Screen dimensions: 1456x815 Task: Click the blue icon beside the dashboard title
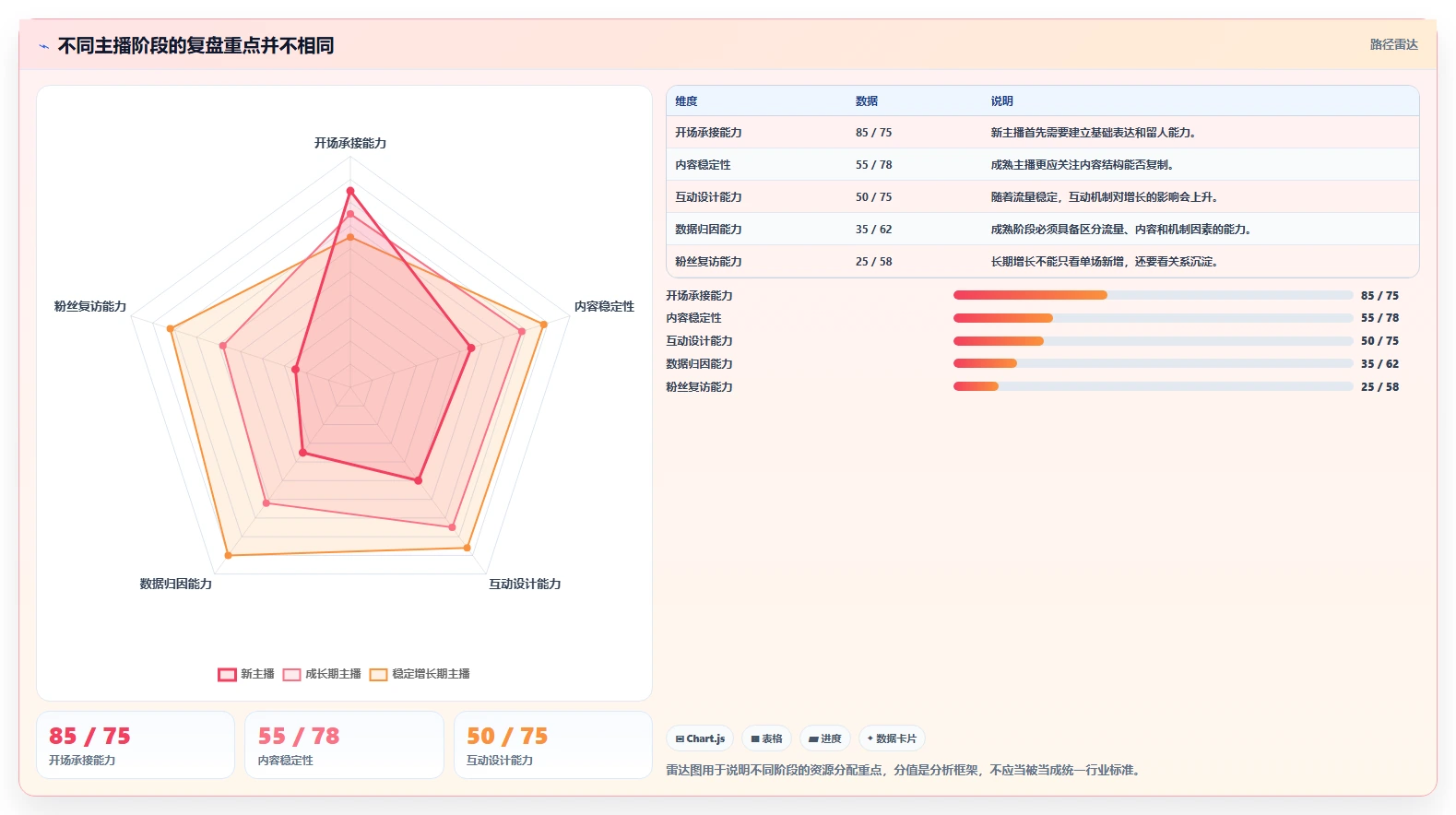(43, 46)
